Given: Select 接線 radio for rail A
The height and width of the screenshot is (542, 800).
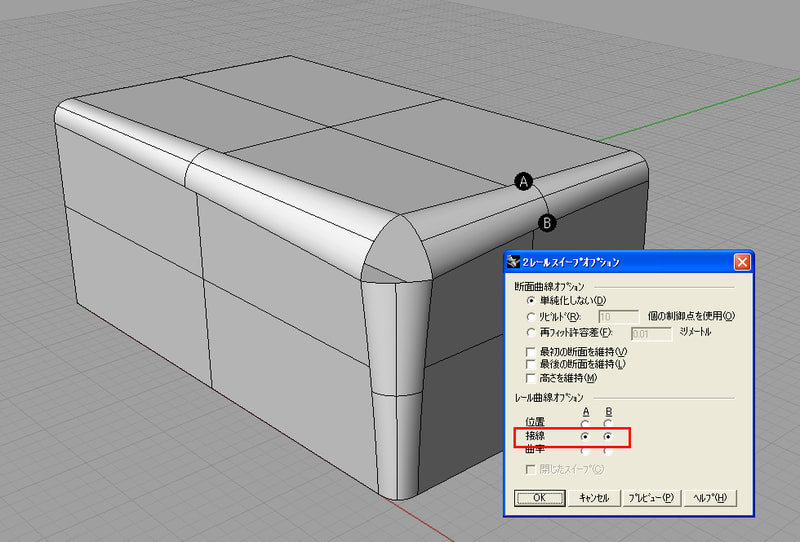Looking at the screenshot, I should [x=585, y=438].
